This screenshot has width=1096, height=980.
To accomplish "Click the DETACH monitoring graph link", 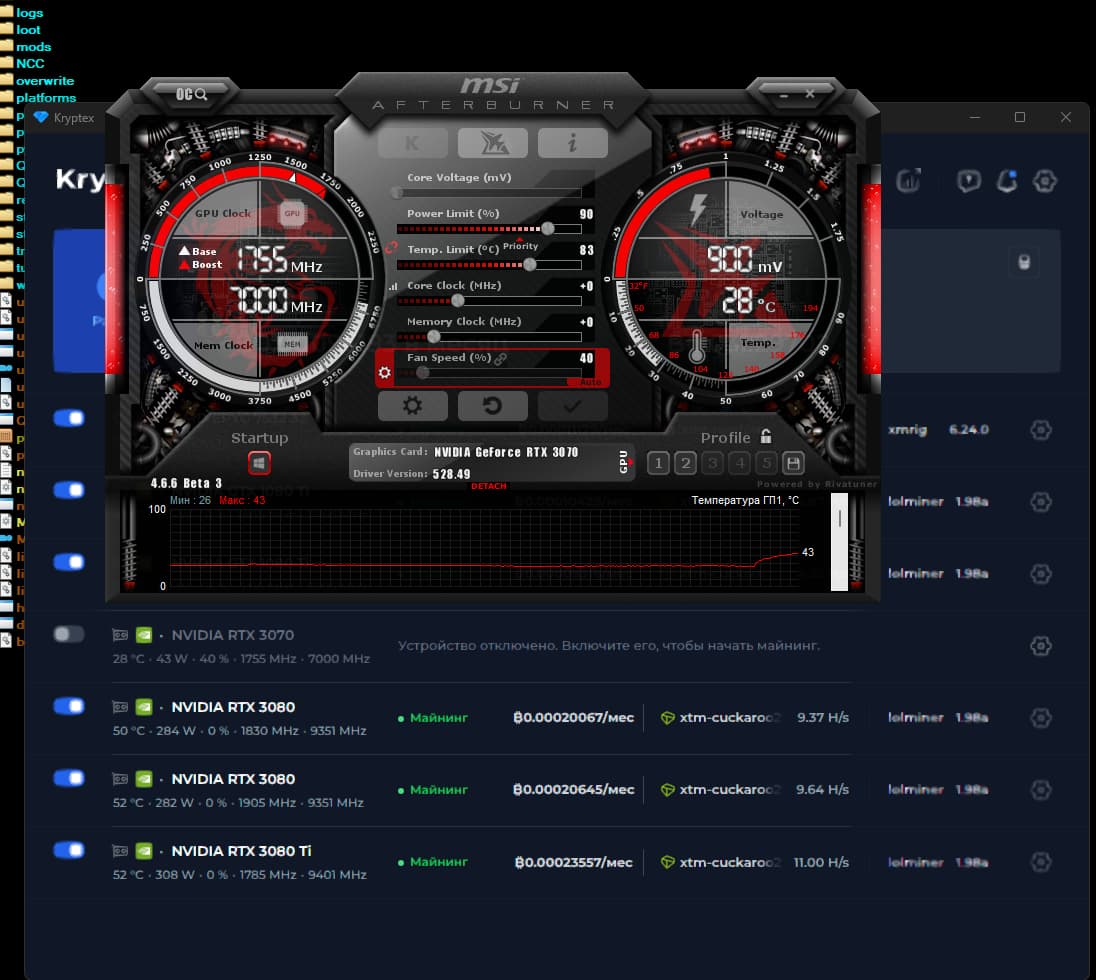I will point(488,486).
